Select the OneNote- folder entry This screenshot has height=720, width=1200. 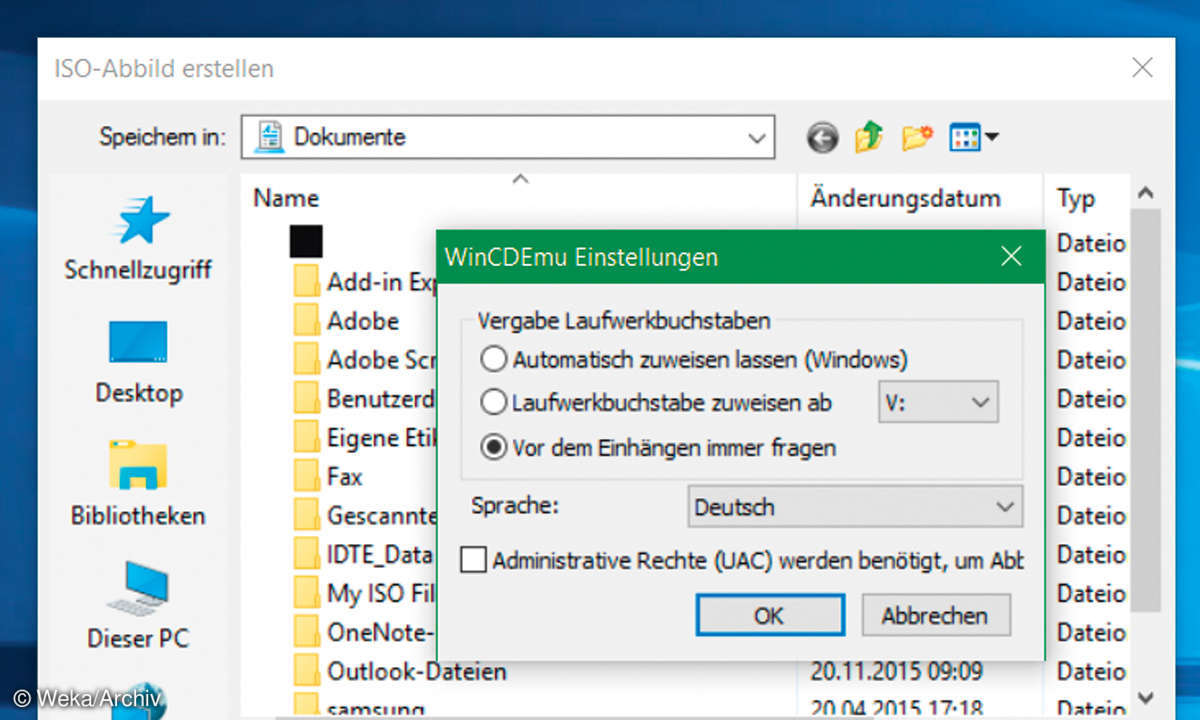point(365,632)
